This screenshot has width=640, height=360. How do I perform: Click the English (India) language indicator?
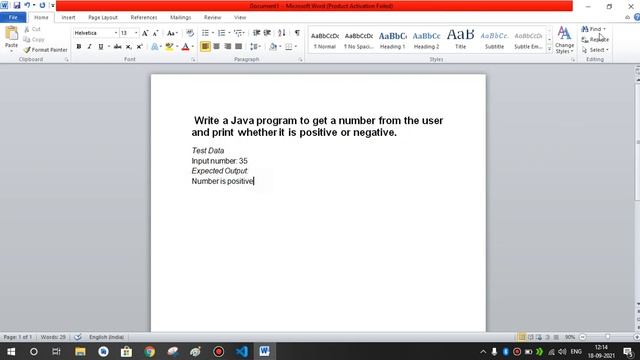point(107,337)
